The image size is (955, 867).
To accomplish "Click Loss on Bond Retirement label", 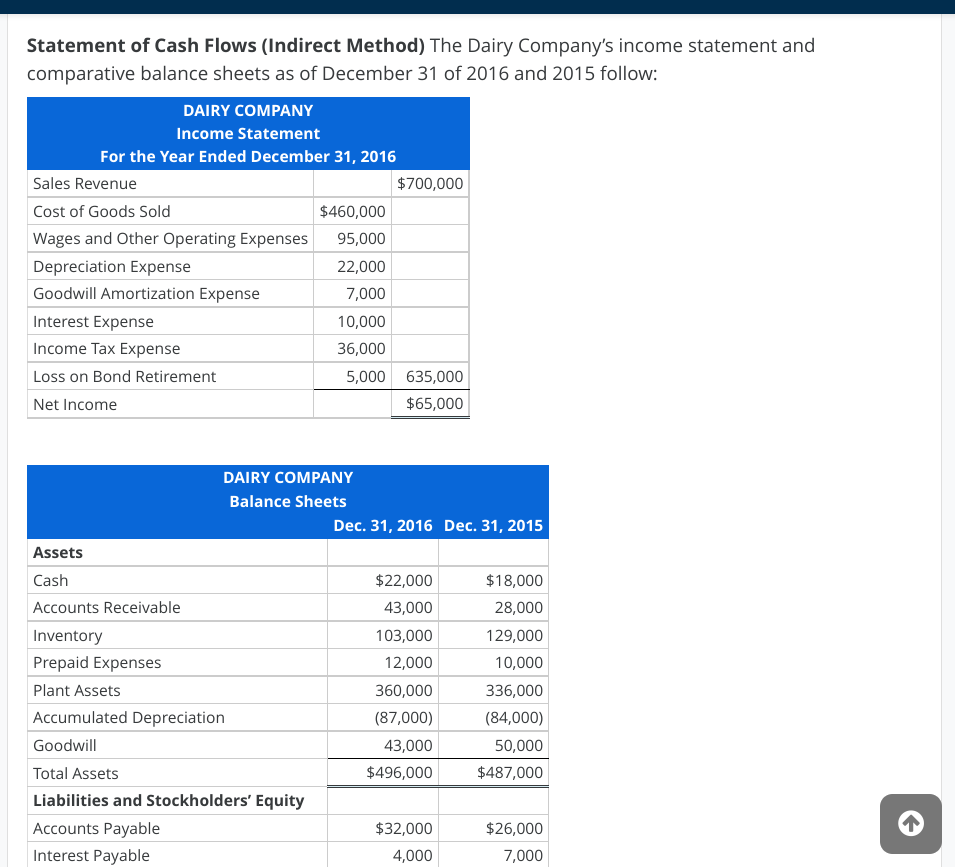I will pos(124,377).
